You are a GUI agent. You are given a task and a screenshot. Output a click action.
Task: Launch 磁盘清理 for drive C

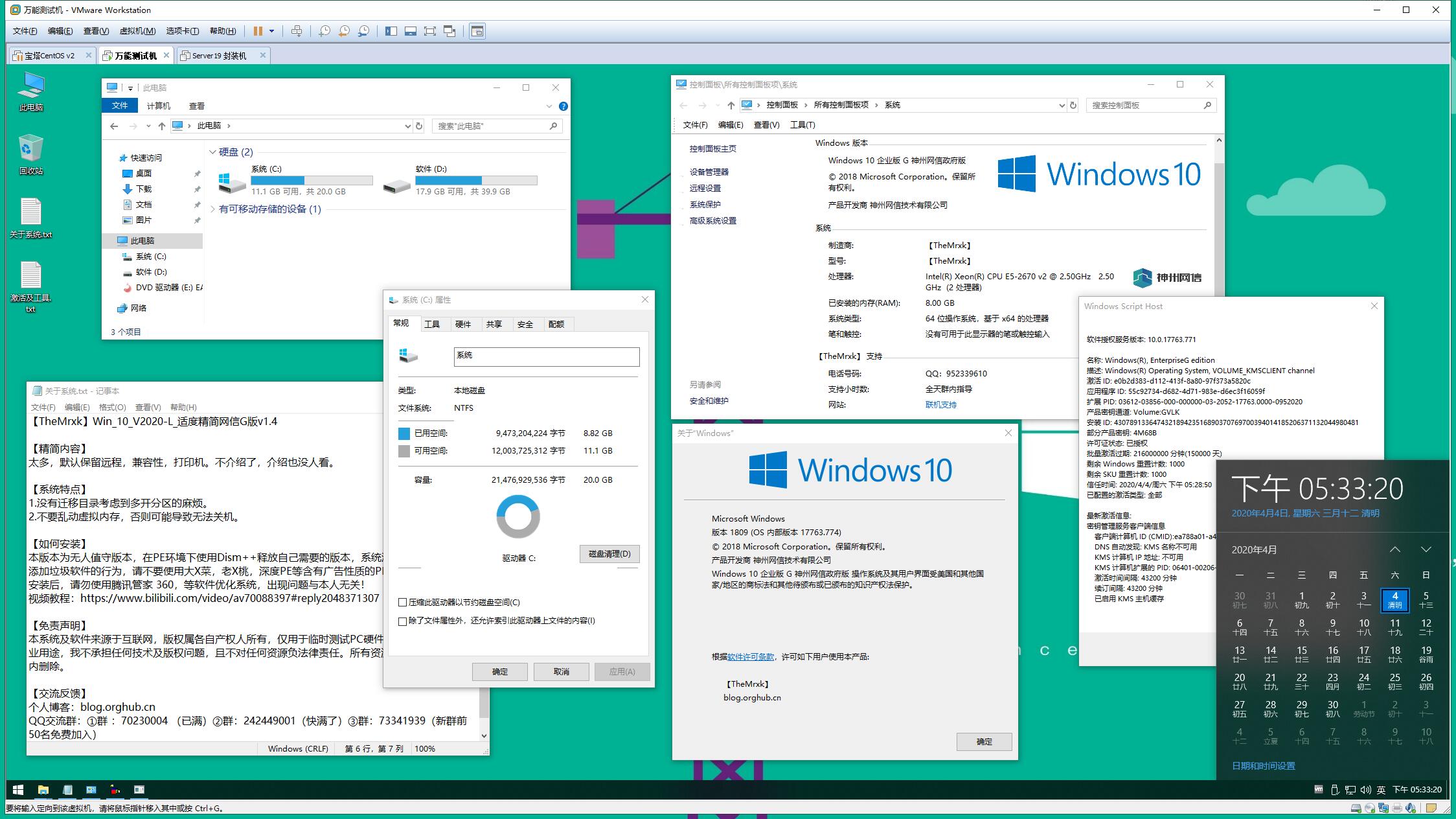coord(609,554)
